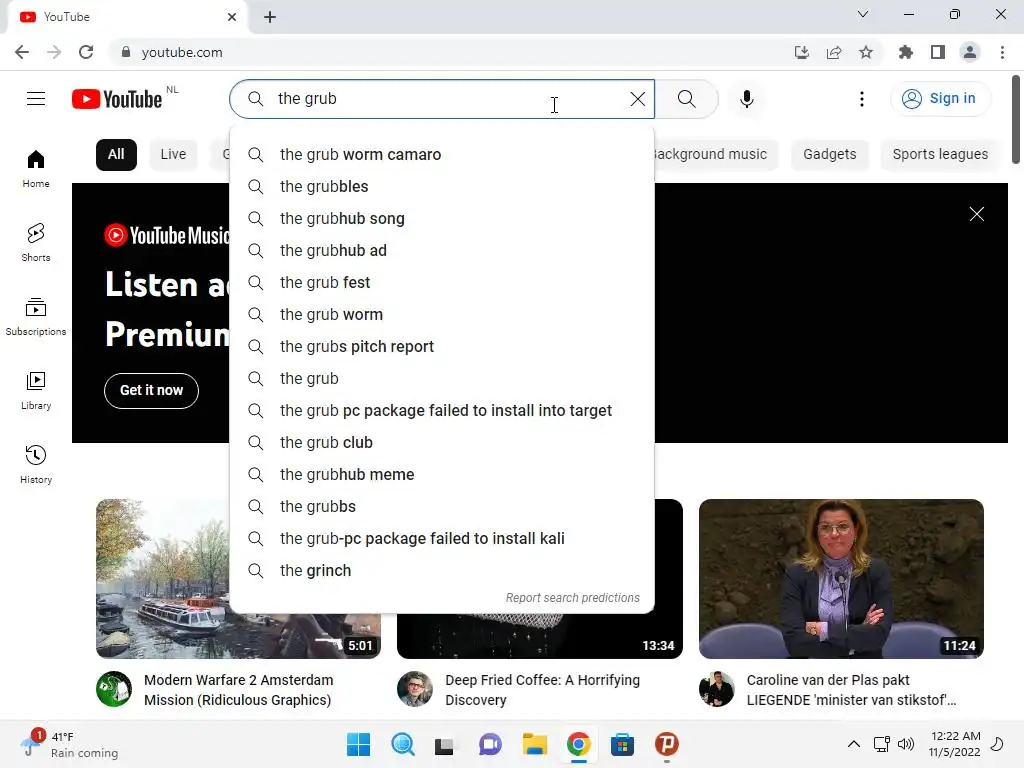Open Chrome profile avatar

click(x=970, y=52)
